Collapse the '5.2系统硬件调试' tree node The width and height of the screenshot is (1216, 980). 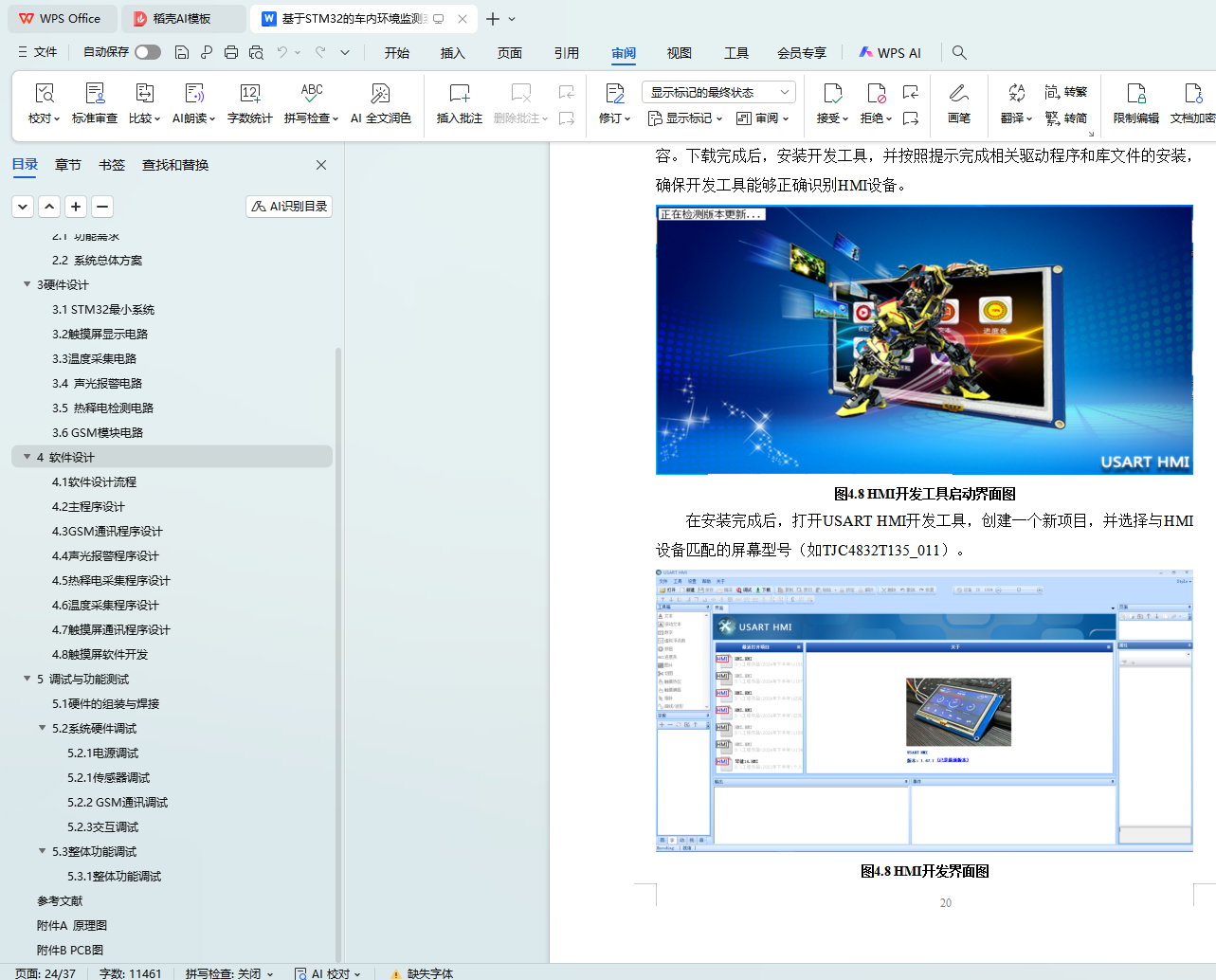point(42,728)
